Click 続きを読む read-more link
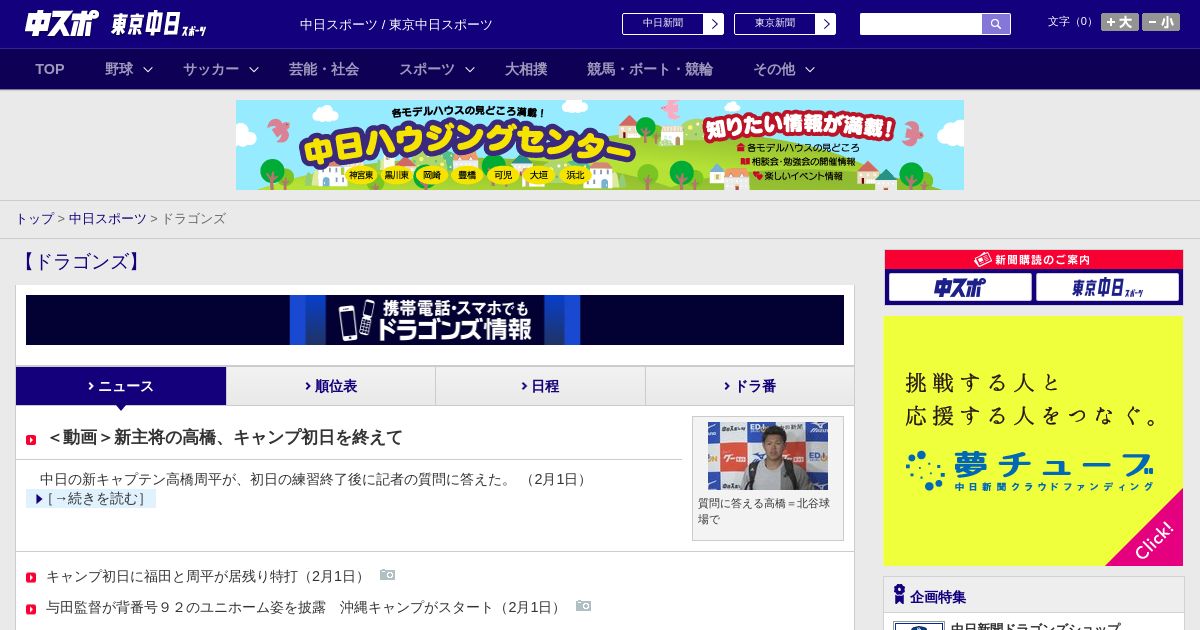The height and width of the screenshot is (630, 1200). [91, 498]
